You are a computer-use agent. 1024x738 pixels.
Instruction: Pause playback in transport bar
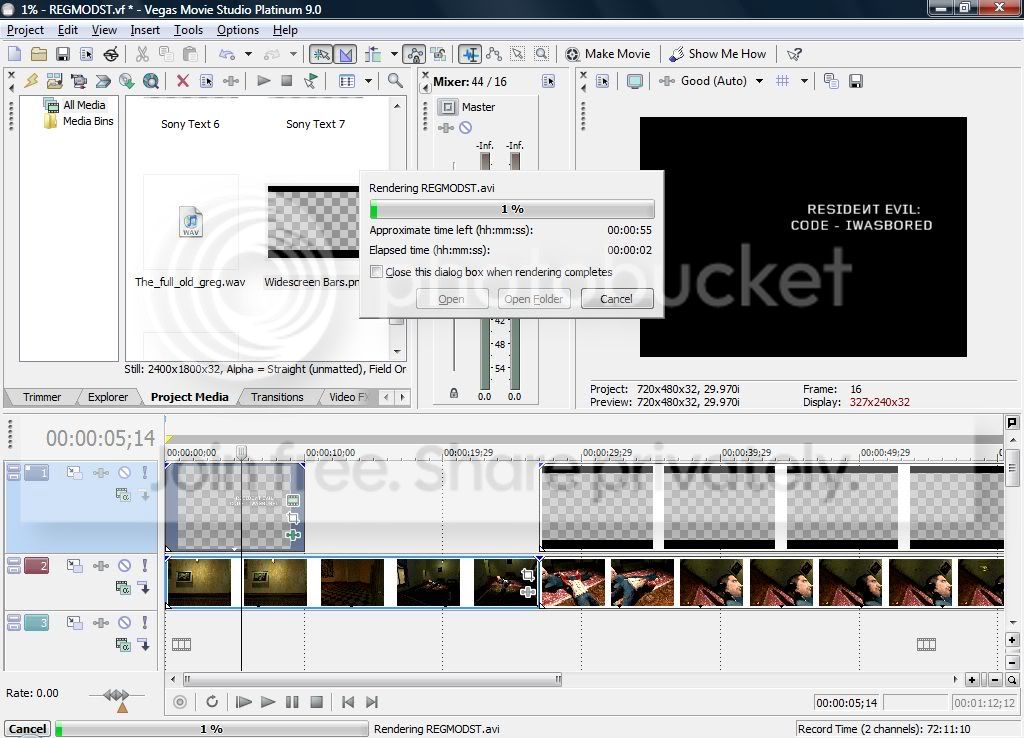(292, 702)
